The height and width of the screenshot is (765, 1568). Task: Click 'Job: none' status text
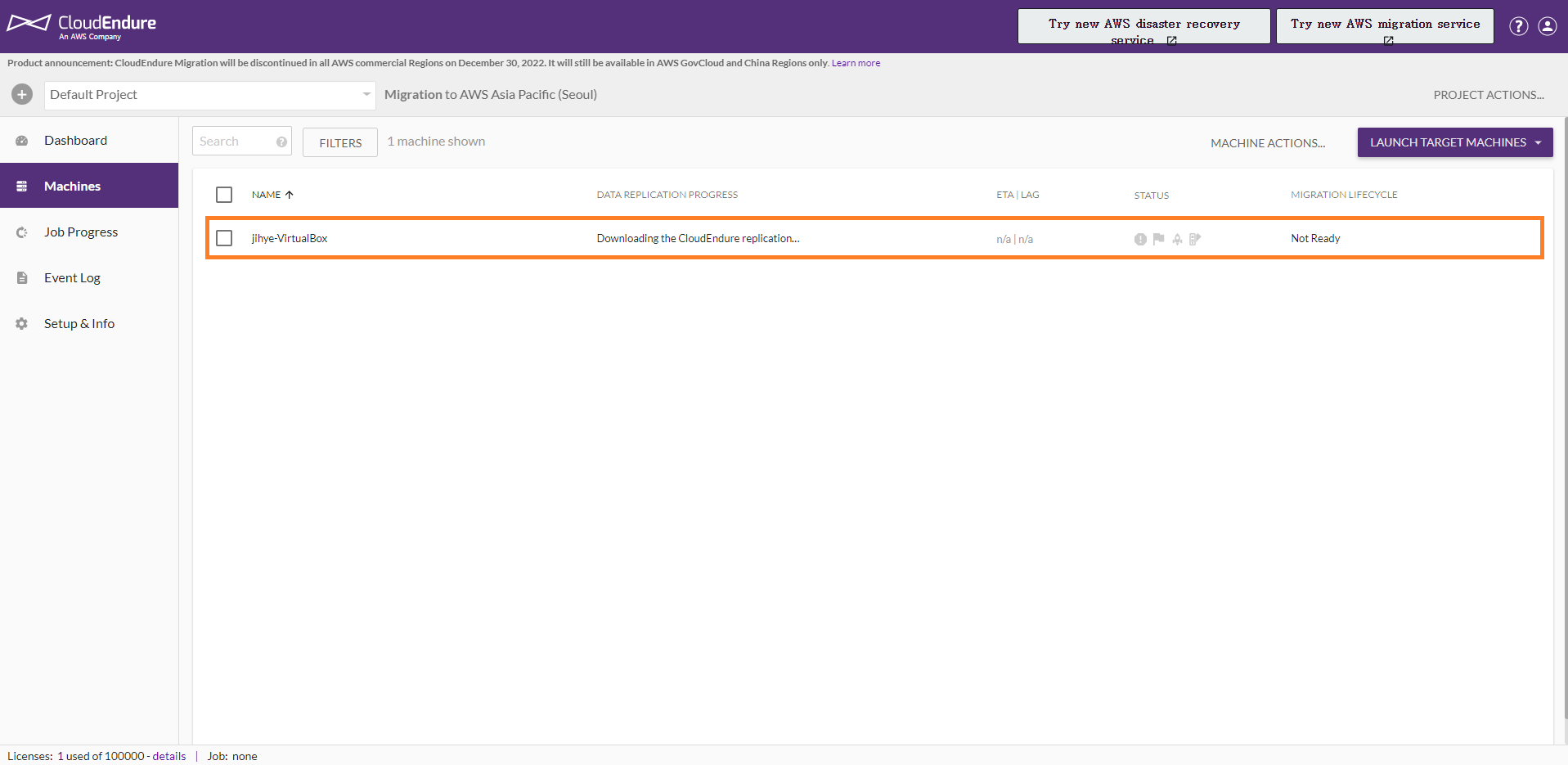point(232,756)
